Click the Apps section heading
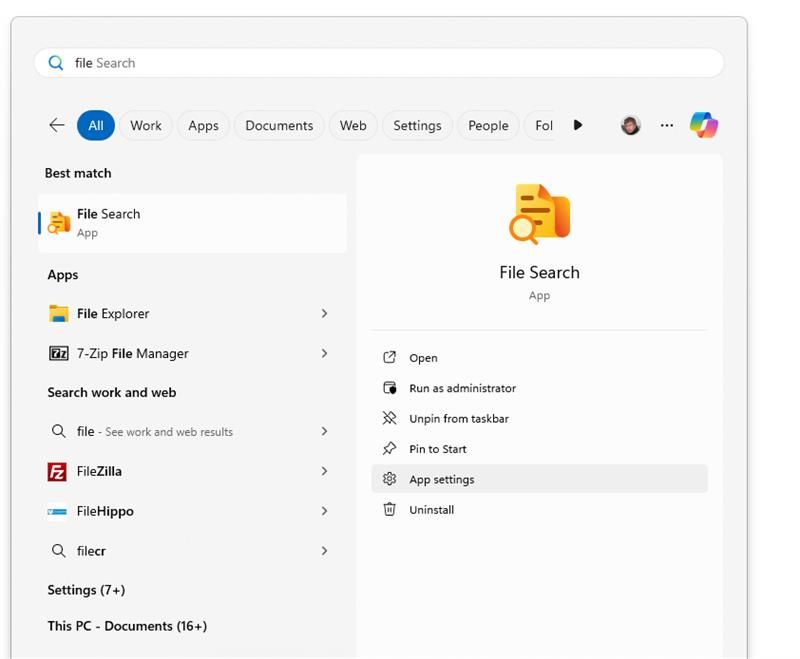 63,275
